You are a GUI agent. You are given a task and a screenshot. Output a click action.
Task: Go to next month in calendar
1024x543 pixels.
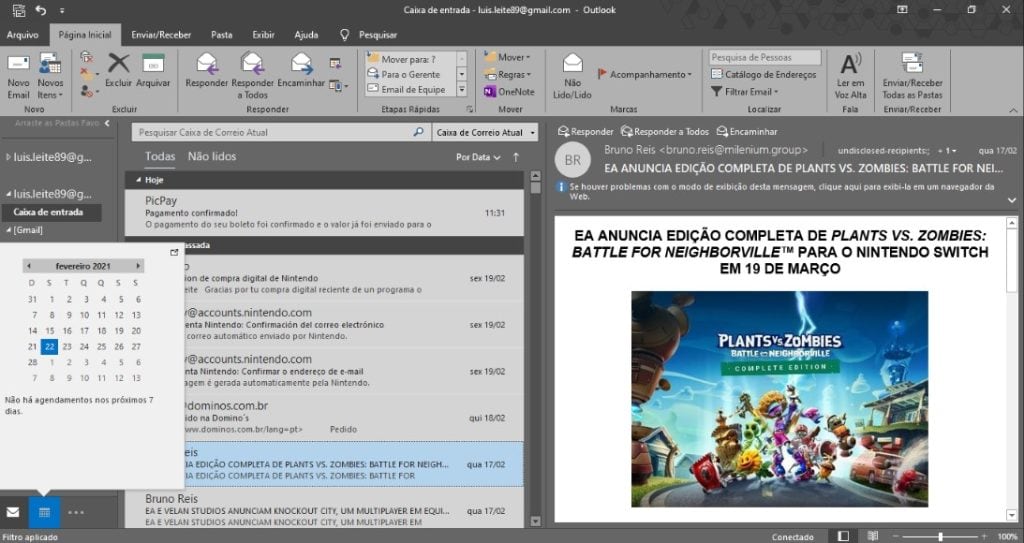point(138,266)
